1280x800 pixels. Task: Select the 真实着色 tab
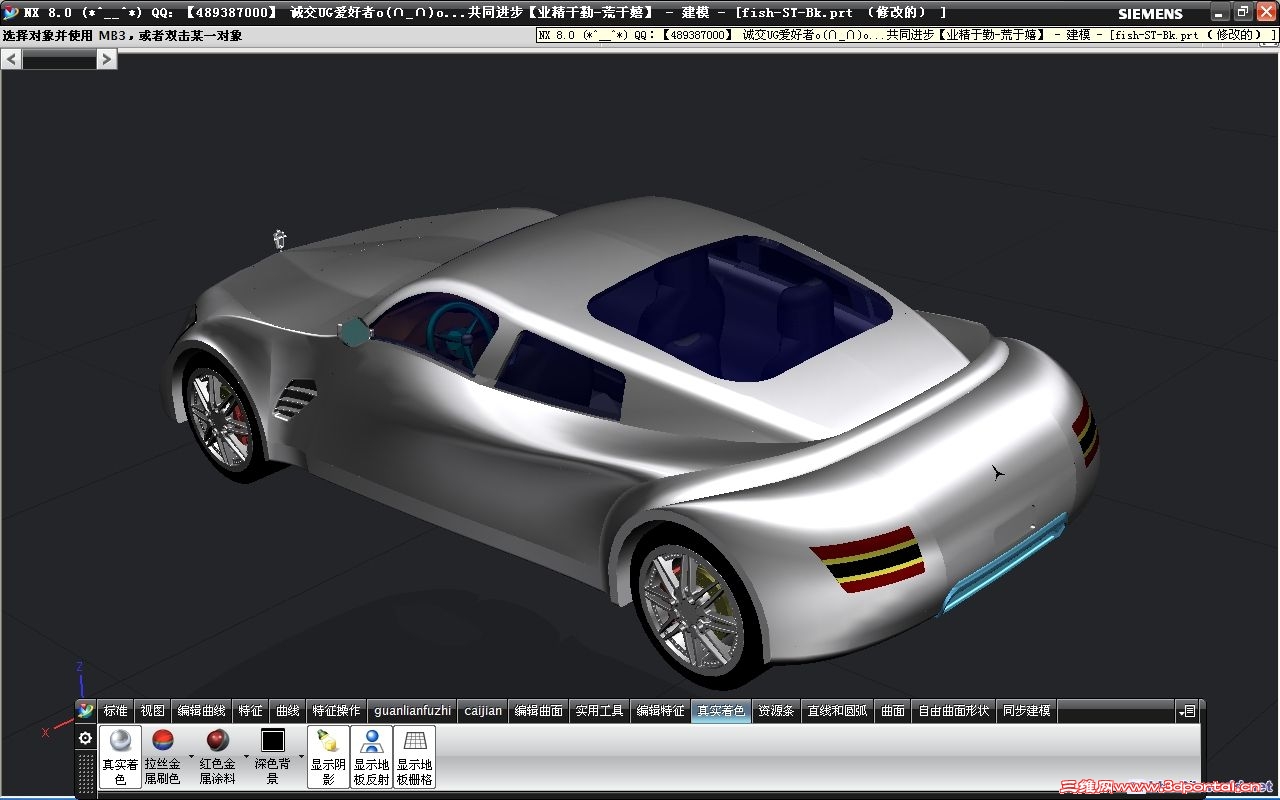click(721, 711)
